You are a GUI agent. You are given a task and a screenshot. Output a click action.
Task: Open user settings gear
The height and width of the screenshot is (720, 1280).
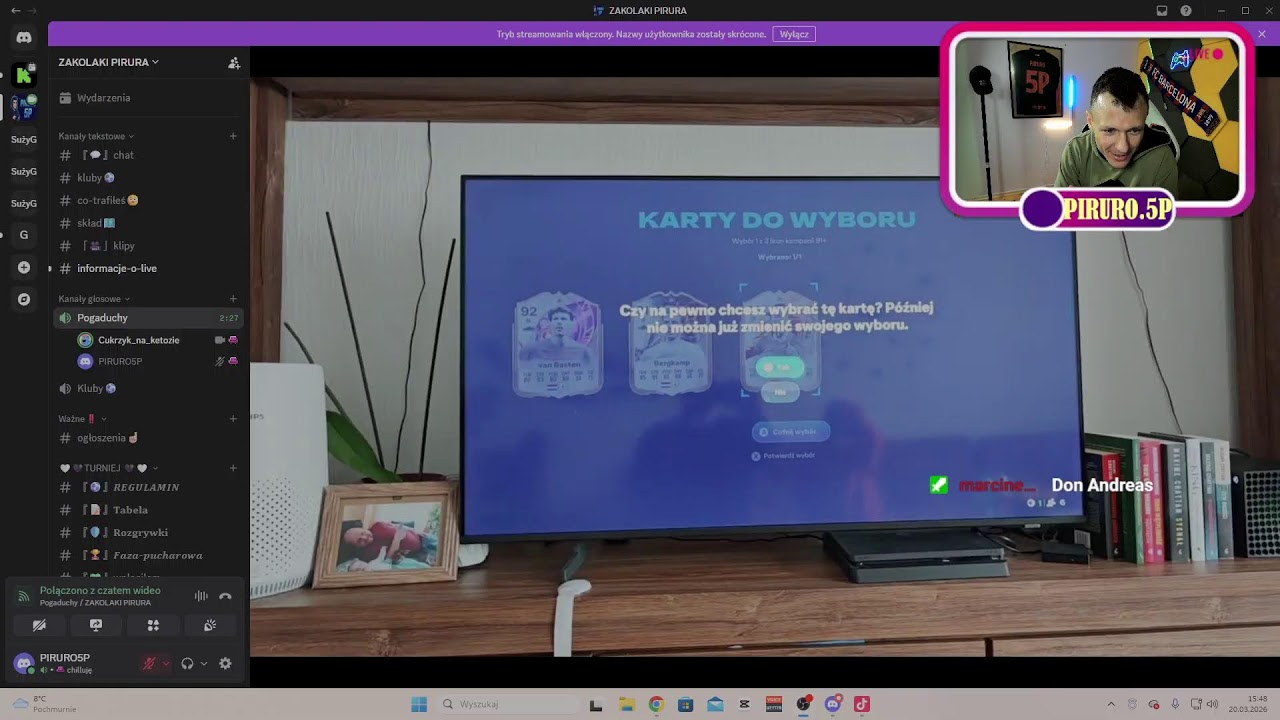click(225, 663)
